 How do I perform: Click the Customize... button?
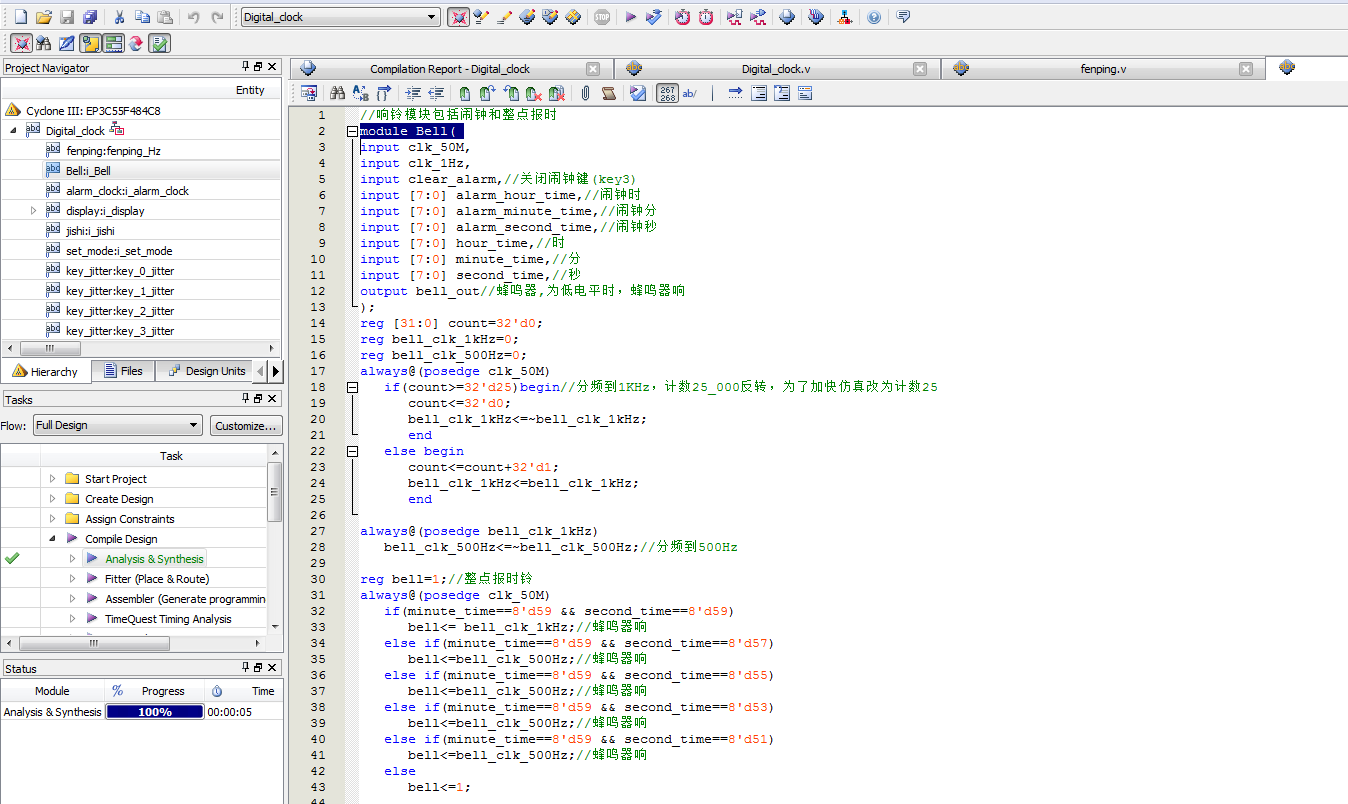245,425
